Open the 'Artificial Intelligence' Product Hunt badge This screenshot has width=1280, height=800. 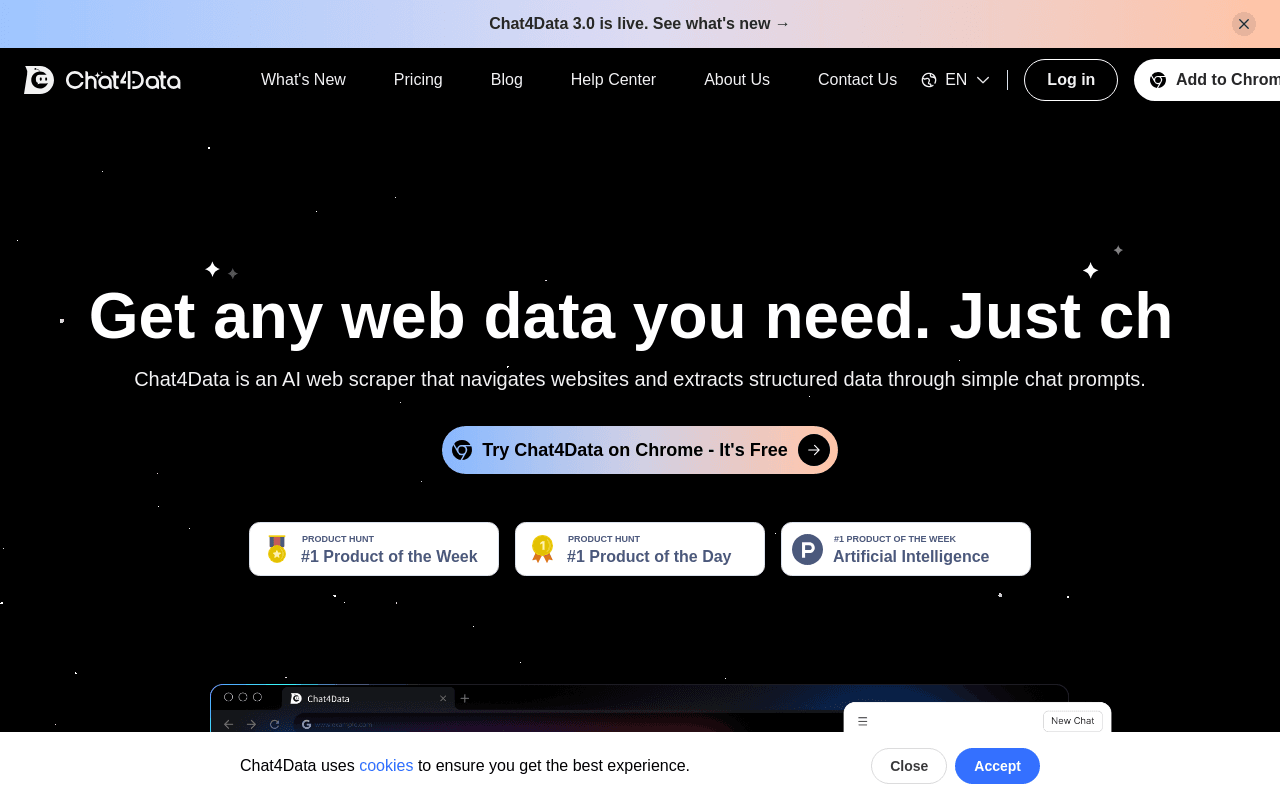906,549
